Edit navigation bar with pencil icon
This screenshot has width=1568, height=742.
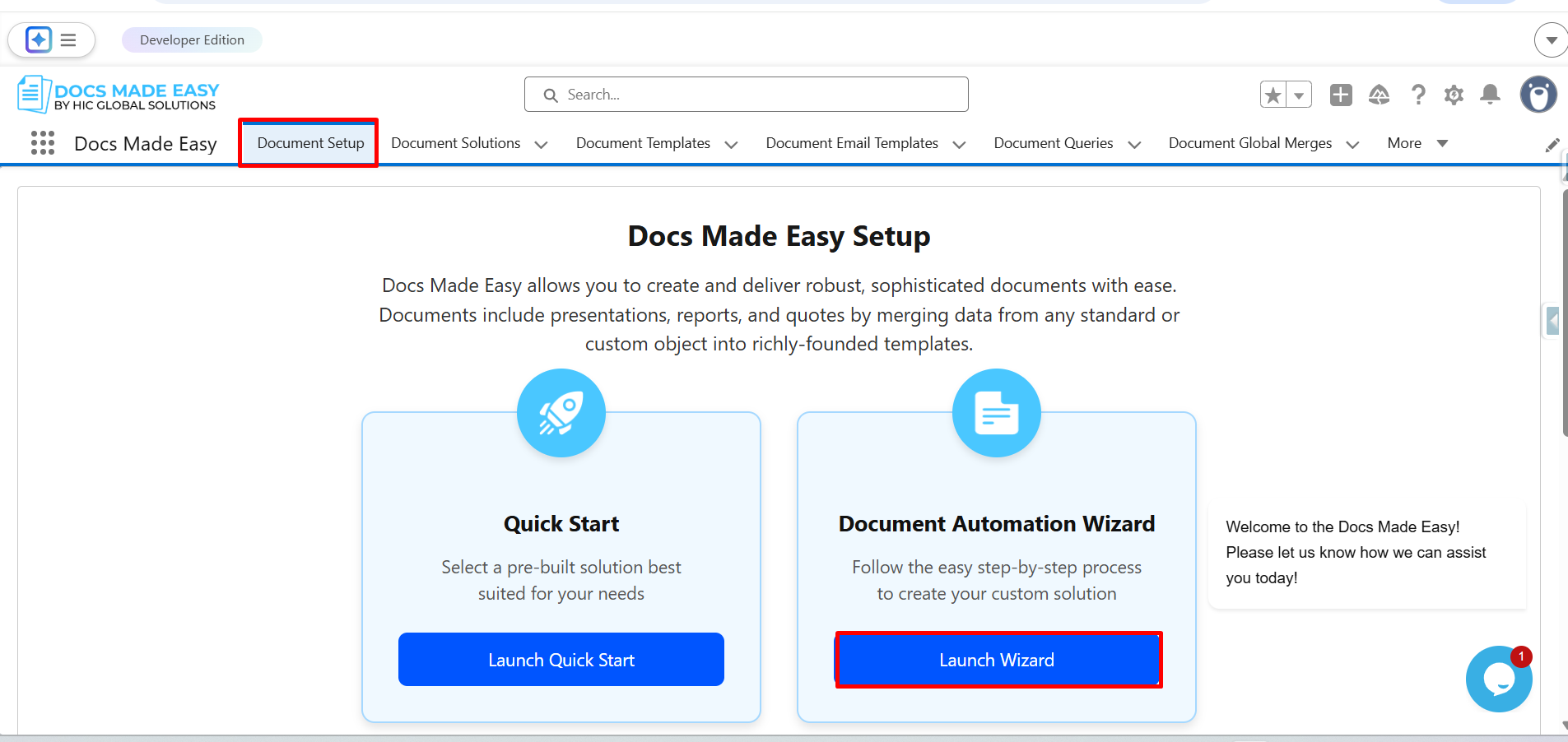click(1552, 145)
